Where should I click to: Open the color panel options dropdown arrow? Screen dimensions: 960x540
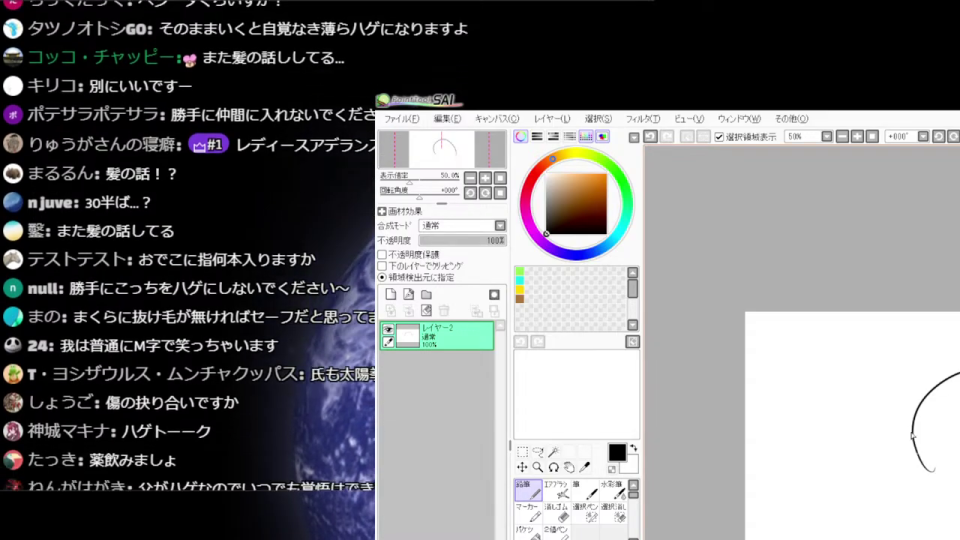pos(634,137)
